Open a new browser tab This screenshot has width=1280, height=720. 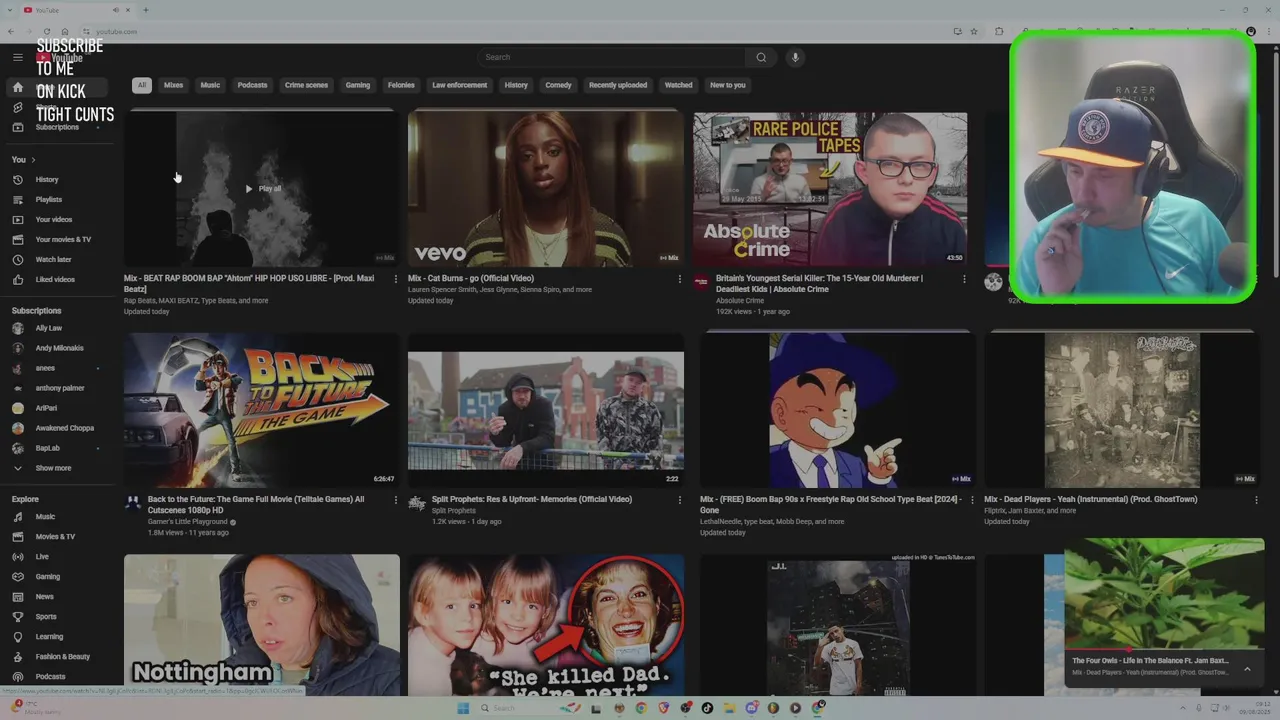click(x=146, y=10)
